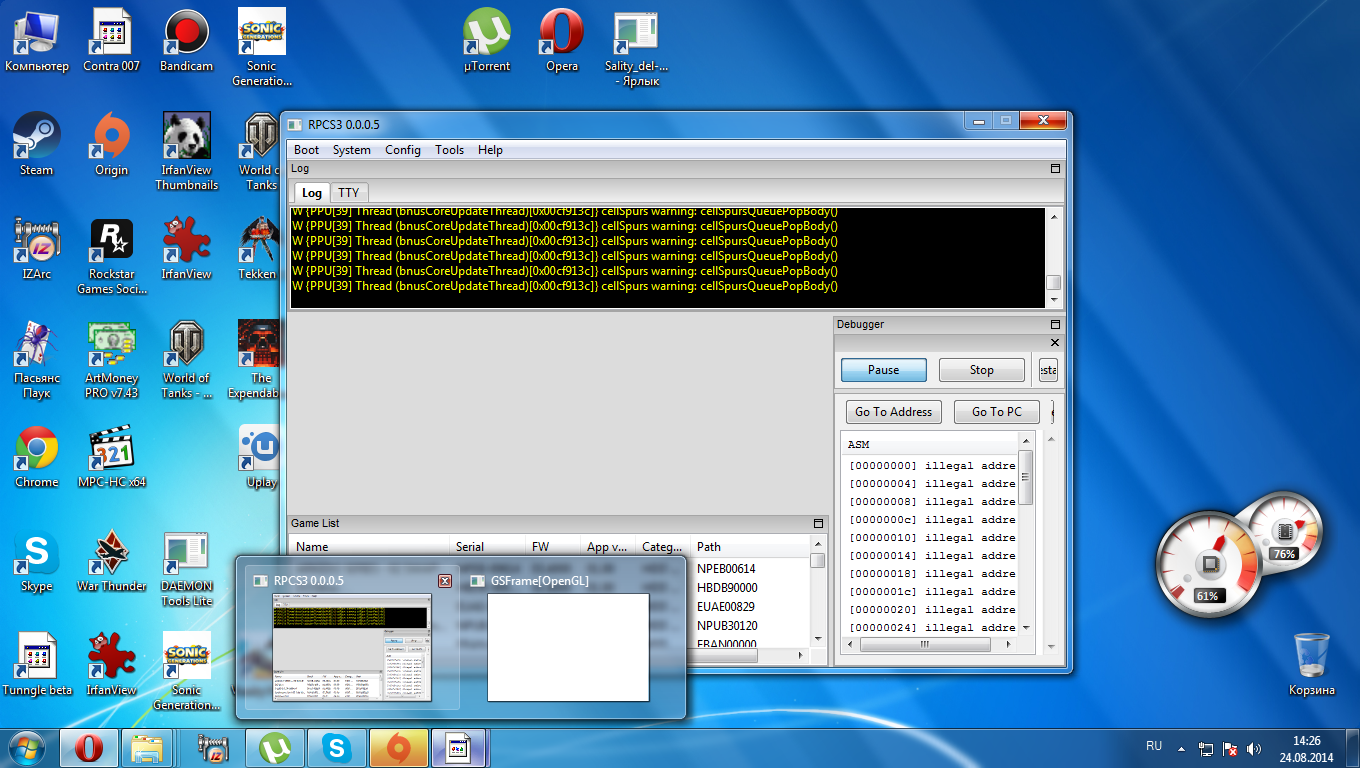
Task: Launch Contra 007 desktop shortcut
Action: pos(112,40)
